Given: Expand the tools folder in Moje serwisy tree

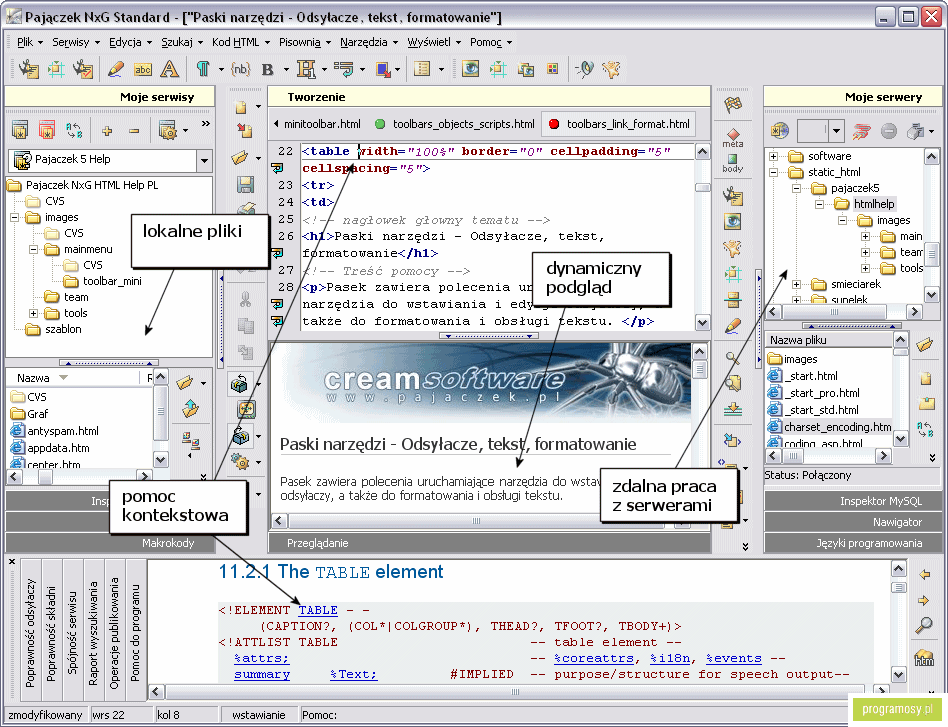Looking at the screenshot, I should point(34,313).
